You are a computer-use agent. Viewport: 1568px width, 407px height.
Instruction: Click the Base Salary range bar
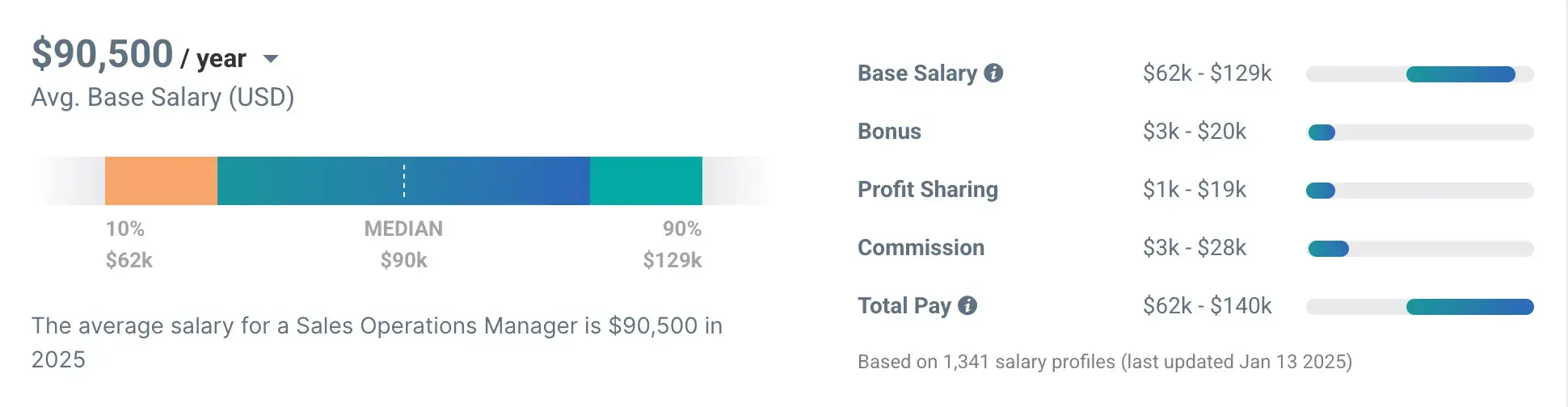[1460, 74]
